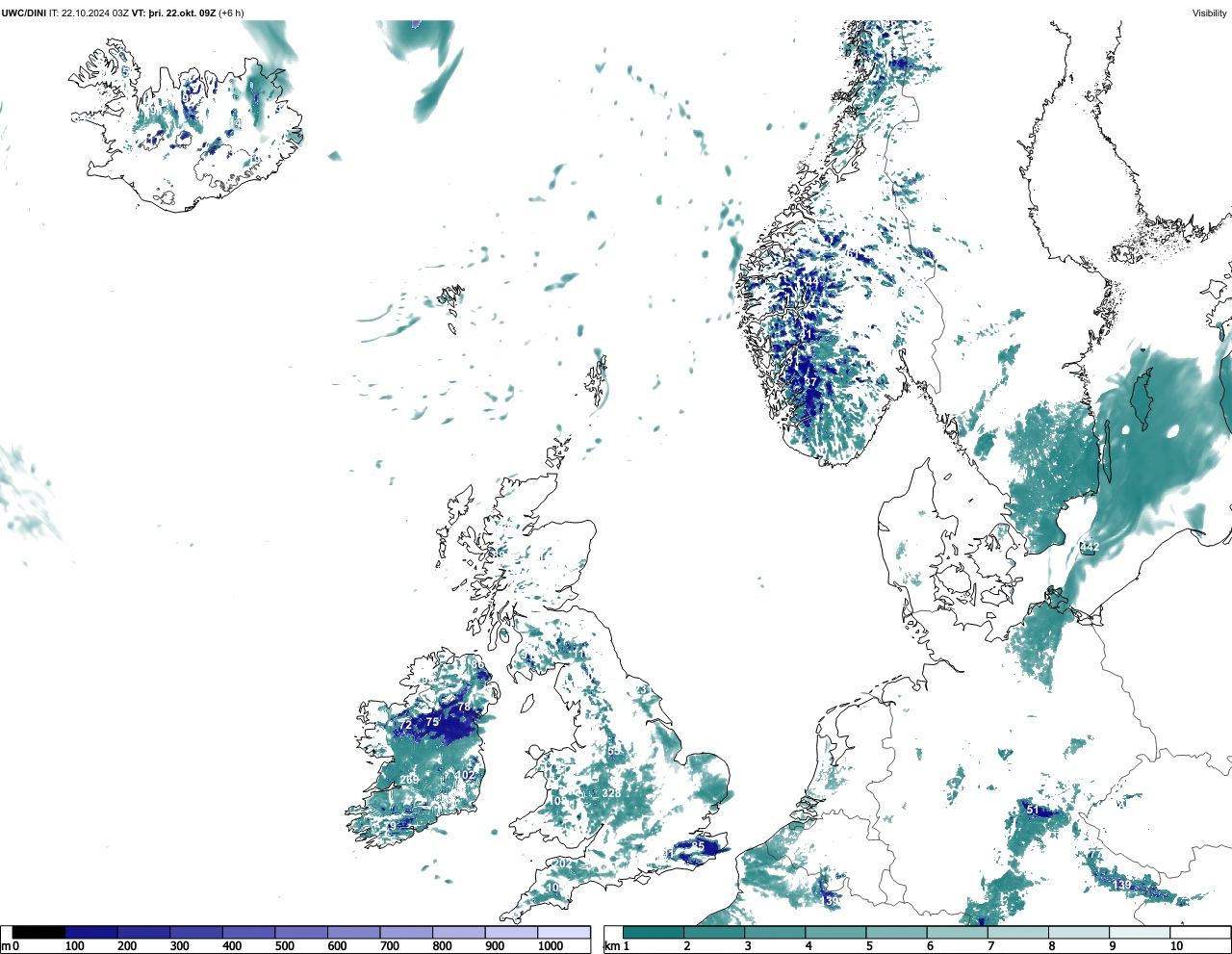Screen dimensions: 1232x954
Task: Click the '202' value over southwest England
Action: coord(562,864)
